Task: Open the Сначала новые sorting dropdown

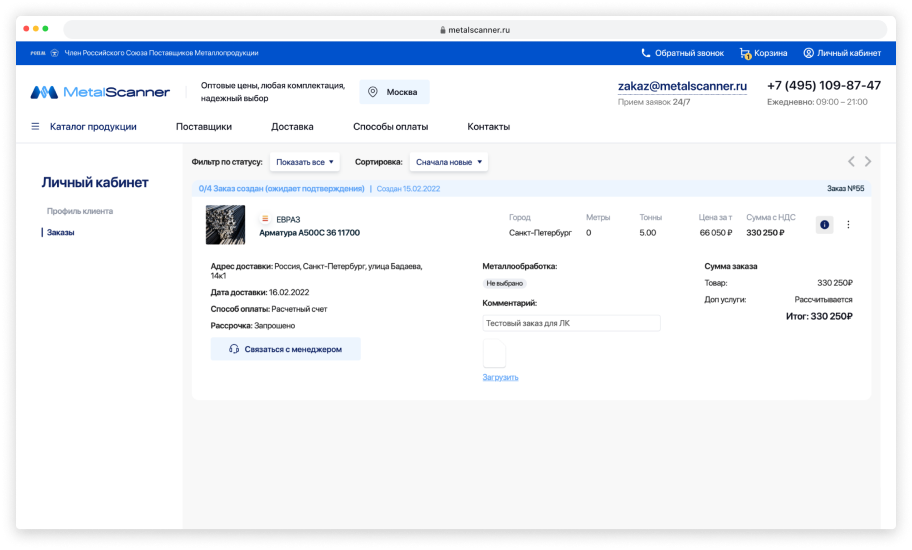Action: [x=449, y=162]
